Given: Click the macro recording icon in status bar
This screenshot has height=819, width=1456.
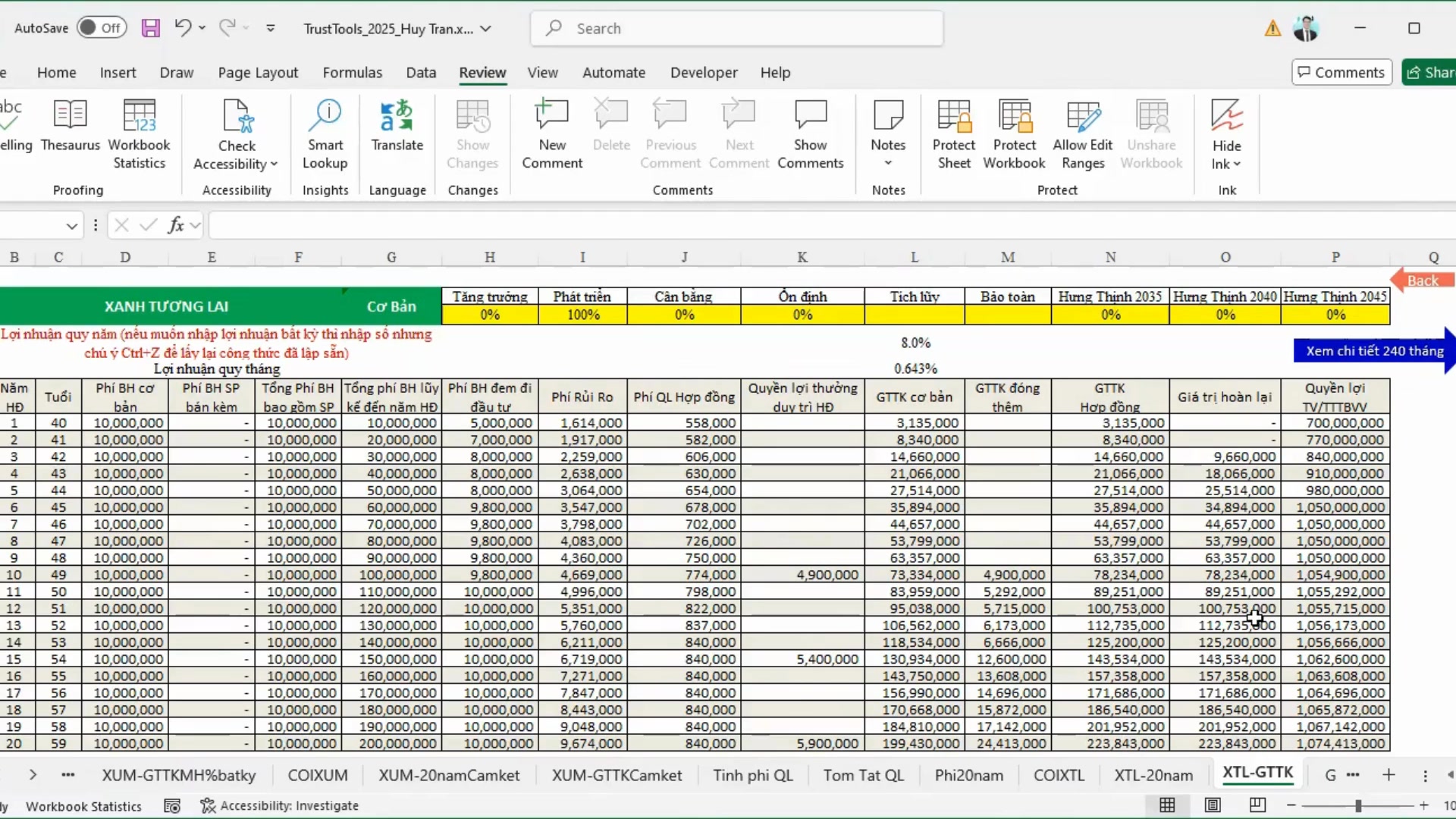Looking at the screenshot, I should 172,806.
